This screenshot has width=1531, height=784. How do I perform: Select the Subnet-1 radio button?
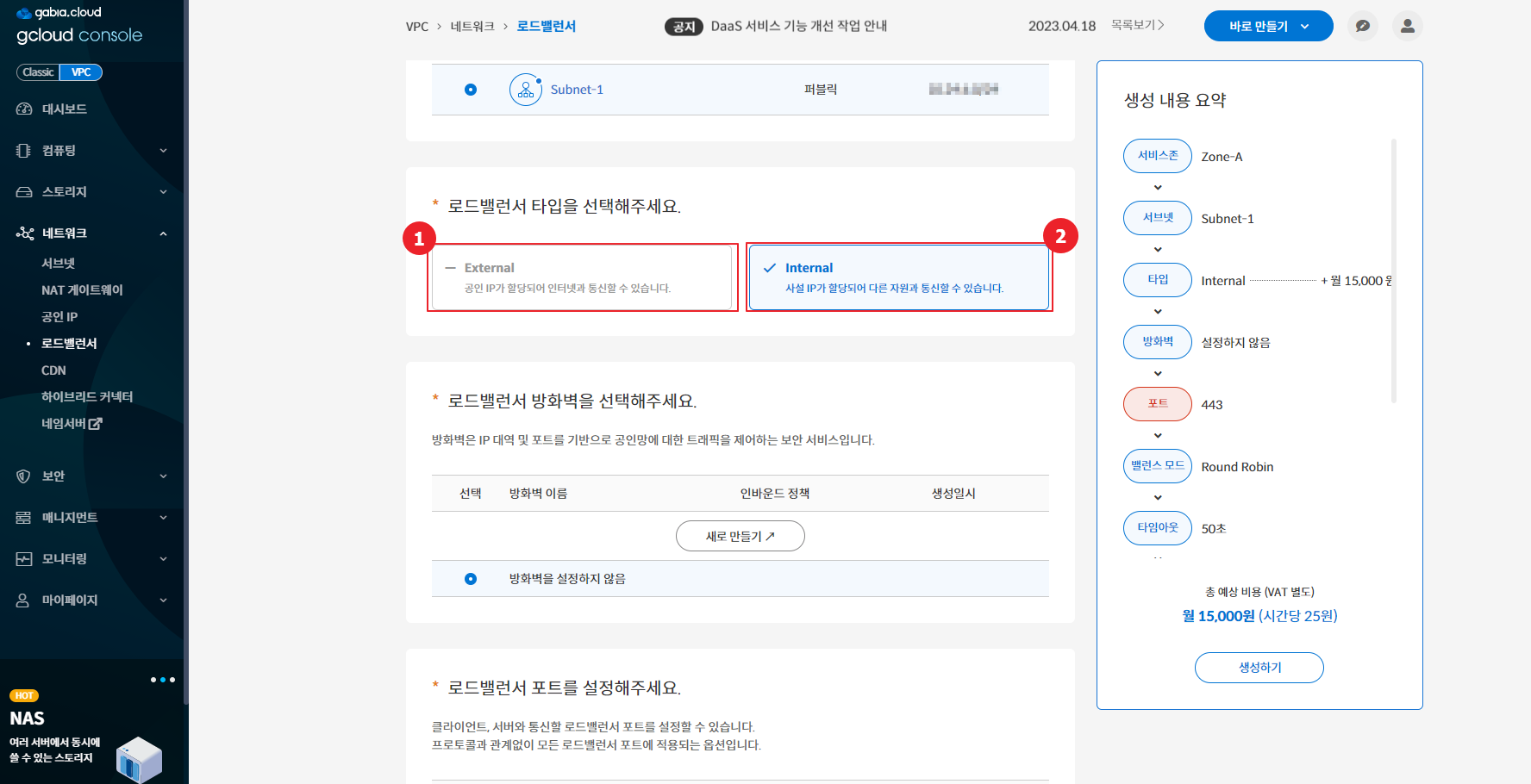(471, 90)
